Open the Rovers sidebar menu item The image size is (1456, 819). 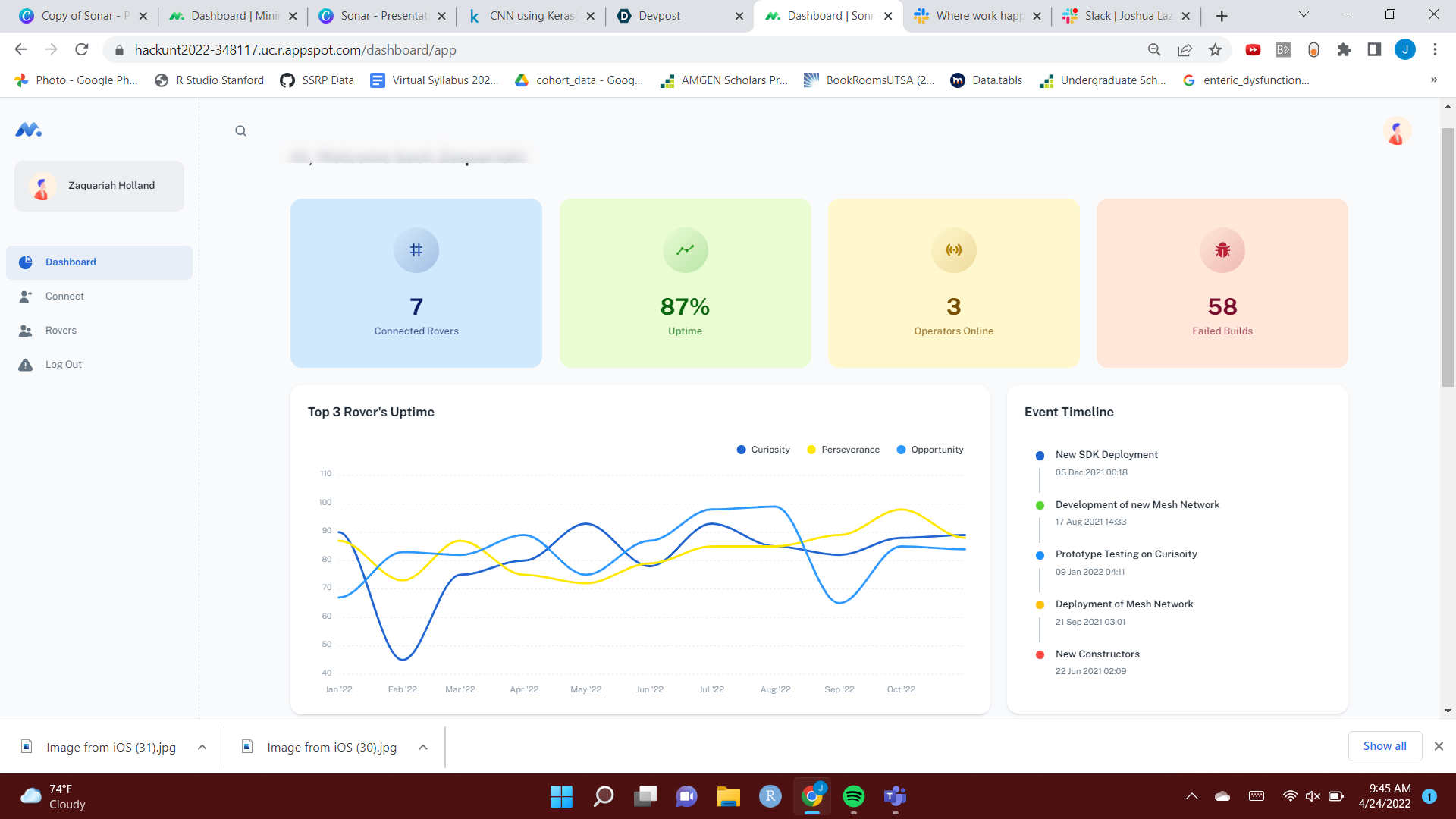(x=61, y=331)
